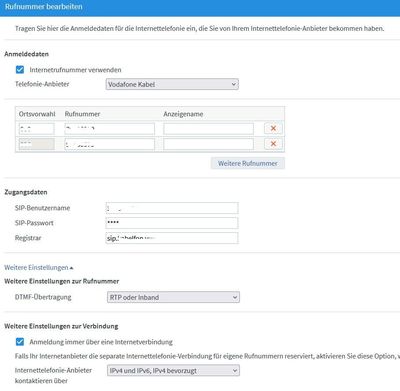Click the Anzeigename column header
The image size is (400, 391).
click(x=183, y=114)
